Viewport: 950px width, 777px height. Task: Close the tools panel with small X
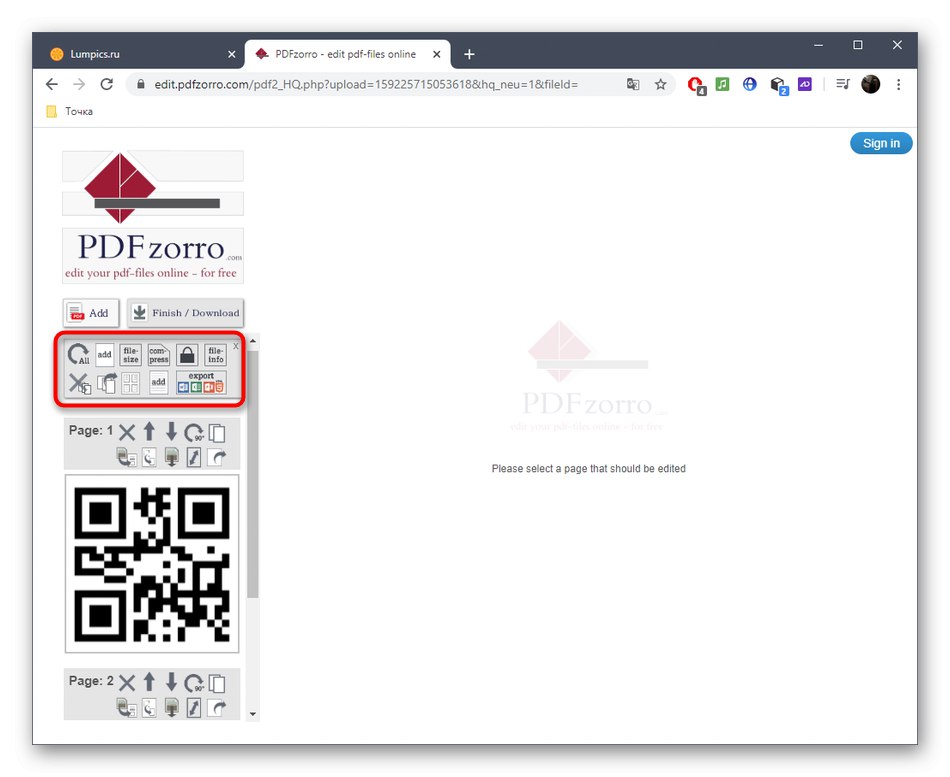[x=236, y=346]
